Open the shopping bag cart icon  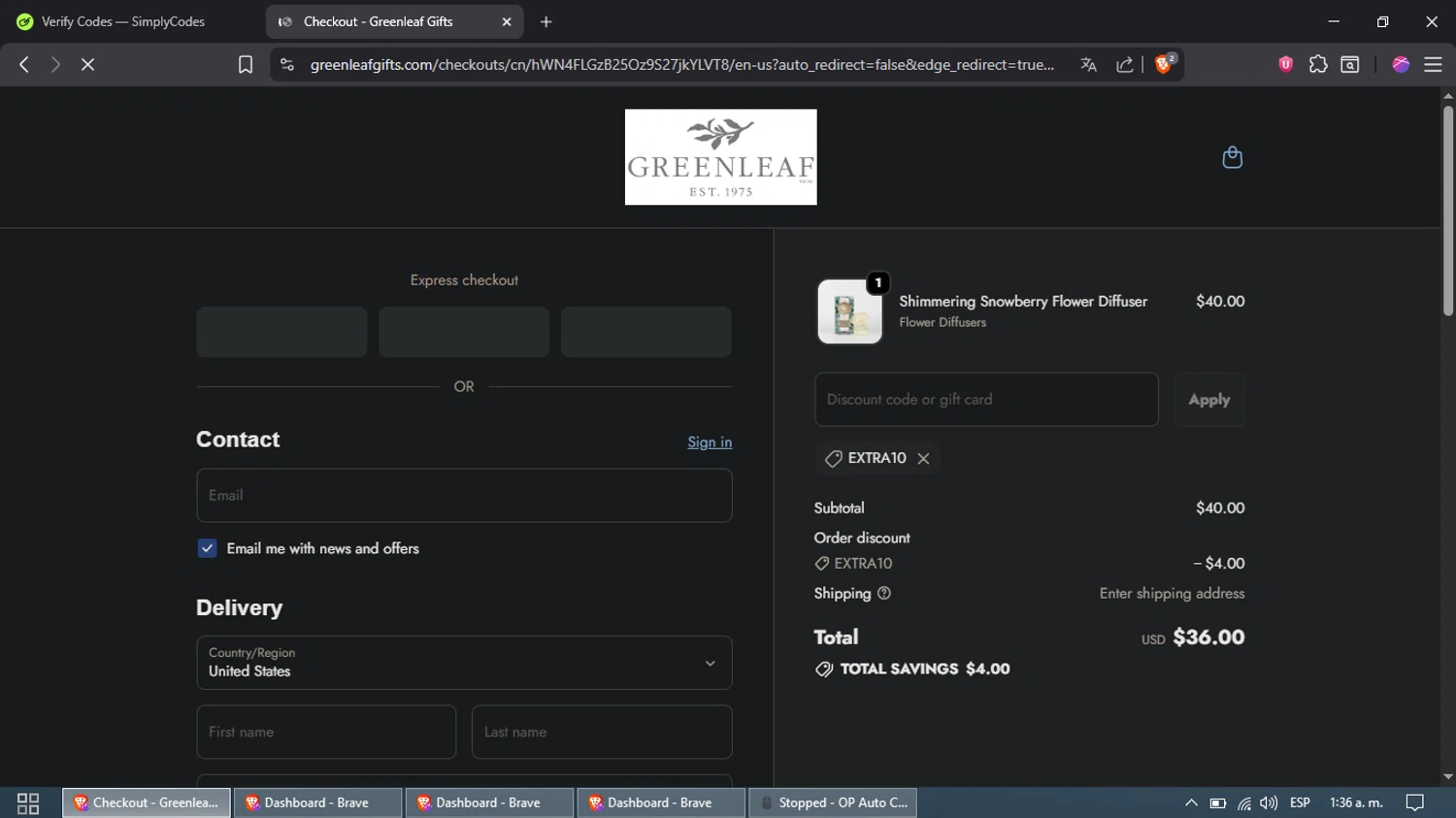(x=1232, y=157)
